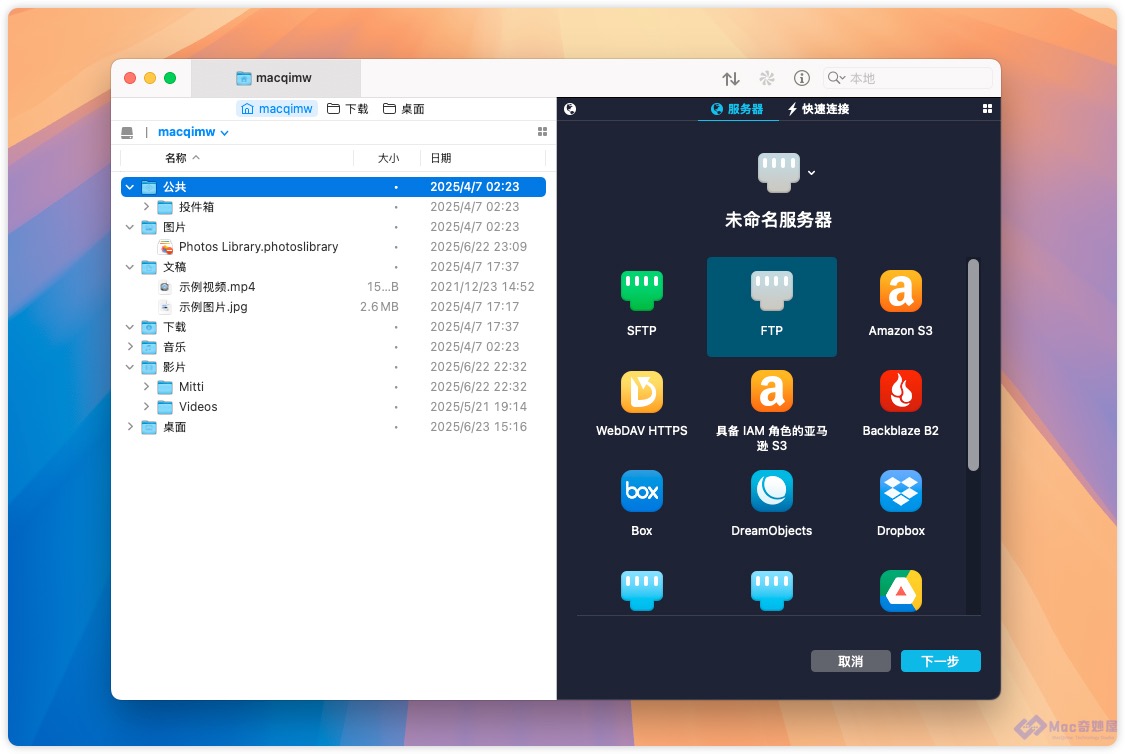The height and width of the screenshot is (754, 1125).
Task: Select Photos Library.photoslibrary file
Action: click(x=334, y=247)
